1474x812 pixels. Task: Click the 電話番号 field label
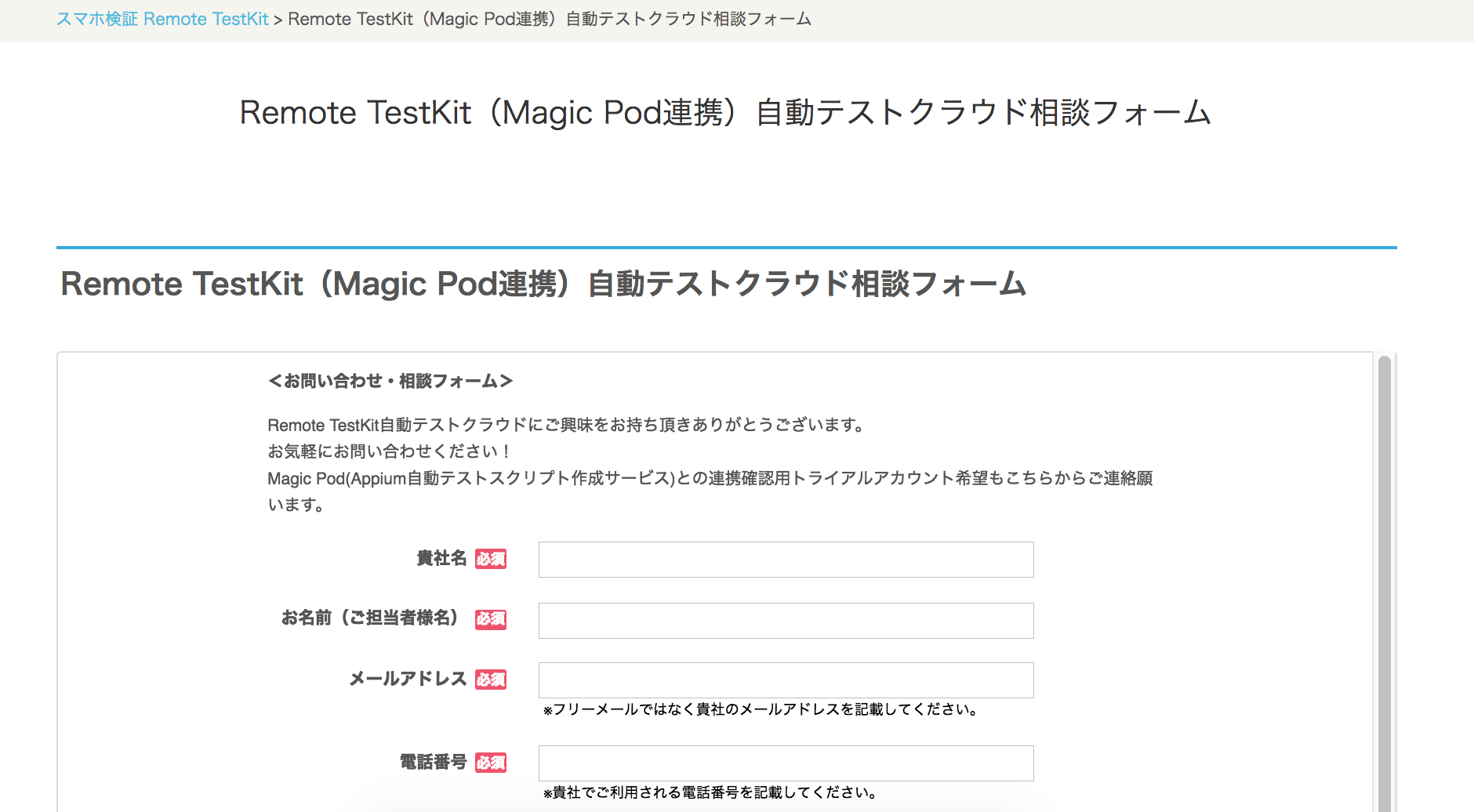(434, 762)
